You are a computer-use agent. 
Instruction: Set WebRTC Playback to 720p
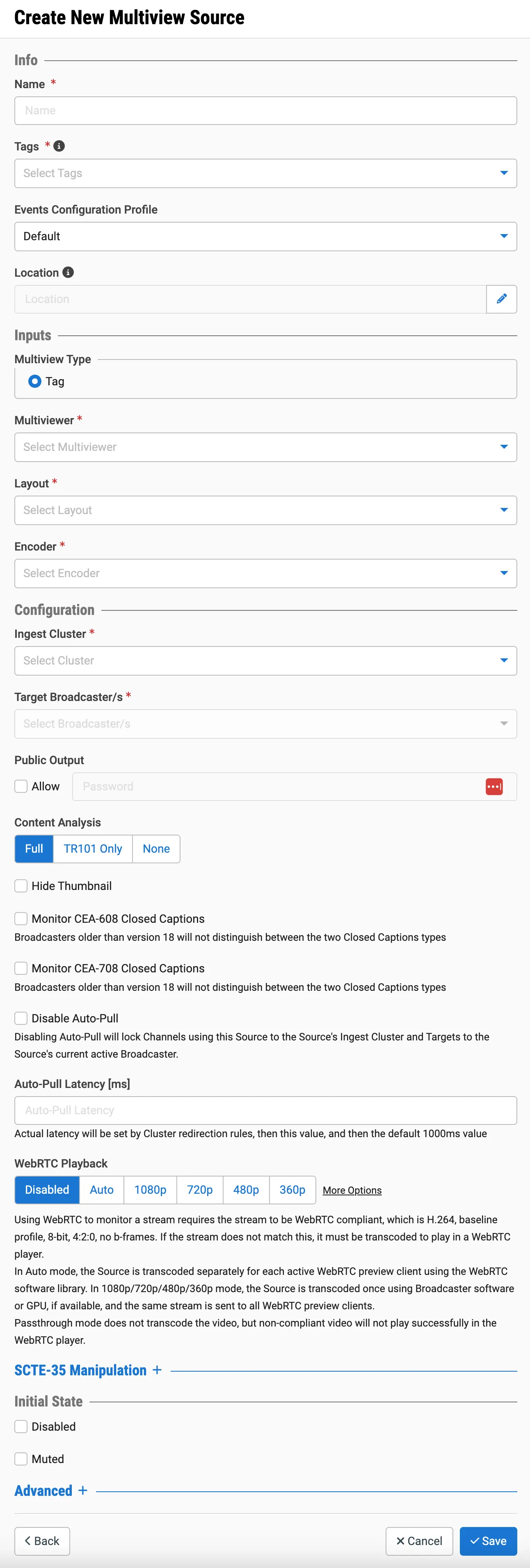200,1189
